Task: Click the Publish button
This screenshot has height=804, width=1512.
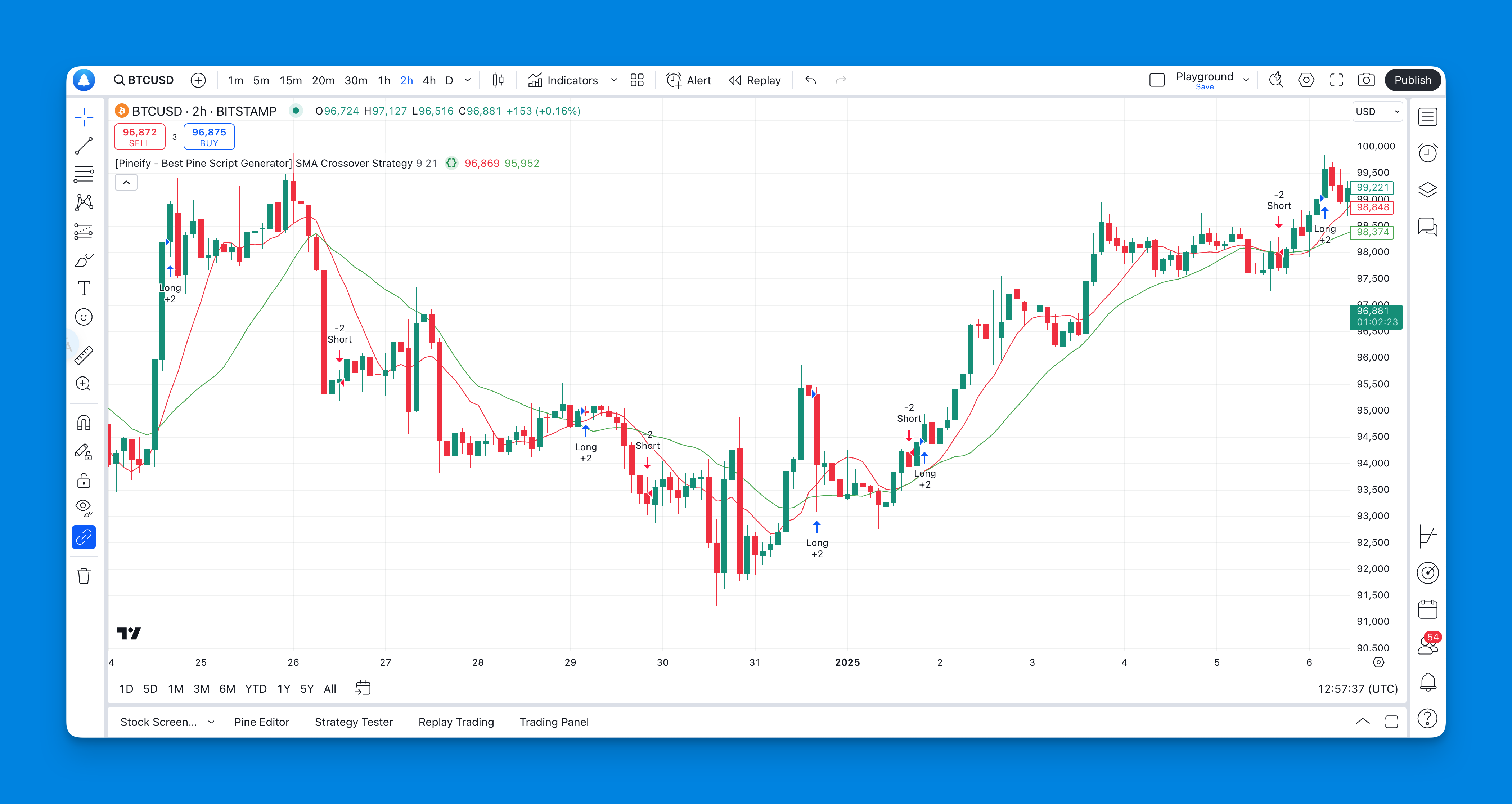Action: pos(1413,80)
